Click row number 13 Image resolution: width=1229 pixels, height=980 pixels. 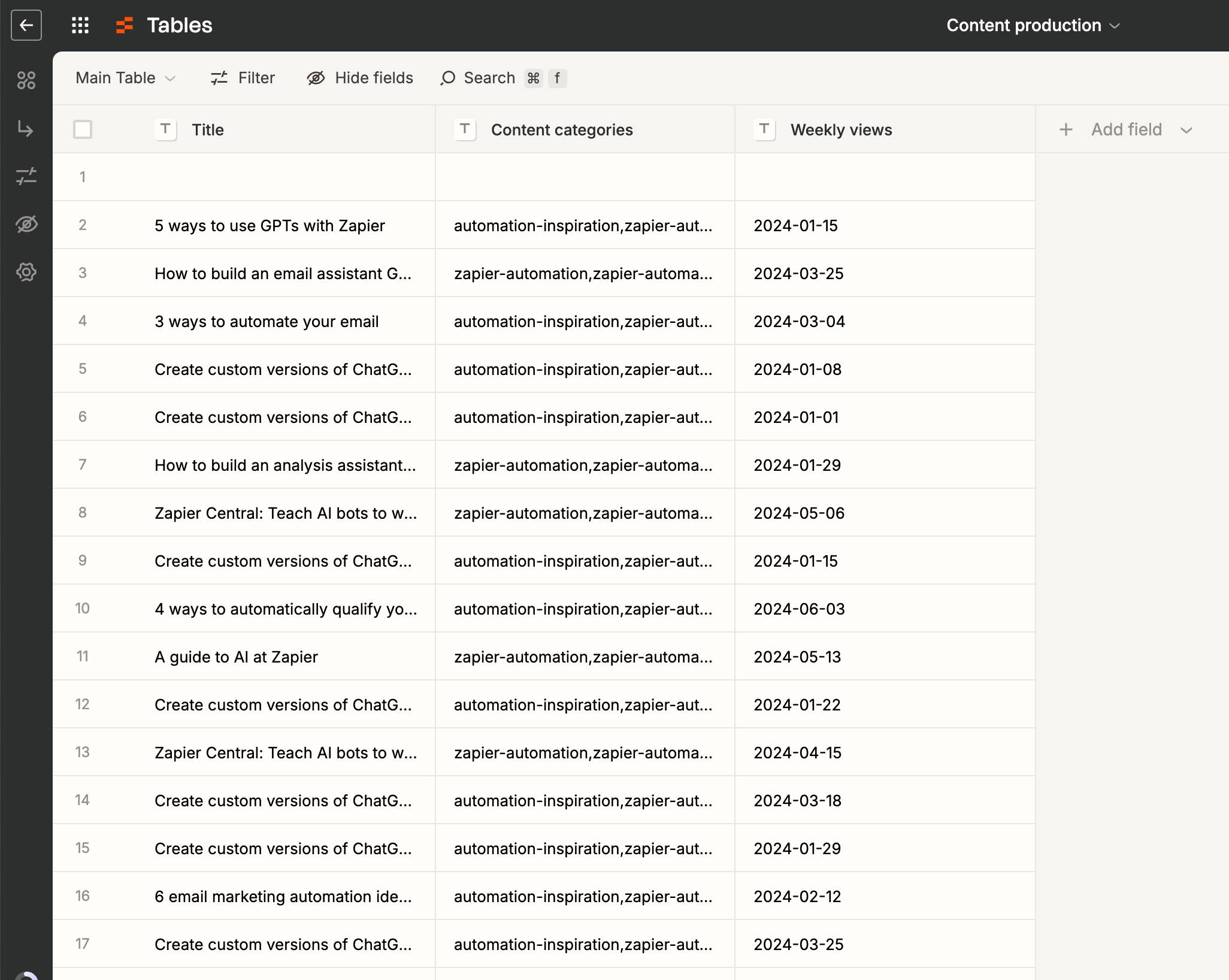(83, 752)
